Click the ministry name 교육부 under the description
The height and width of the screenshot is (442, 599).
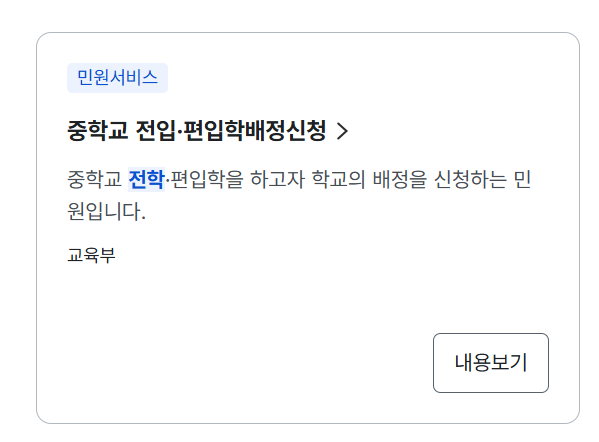tap(91, 255)
